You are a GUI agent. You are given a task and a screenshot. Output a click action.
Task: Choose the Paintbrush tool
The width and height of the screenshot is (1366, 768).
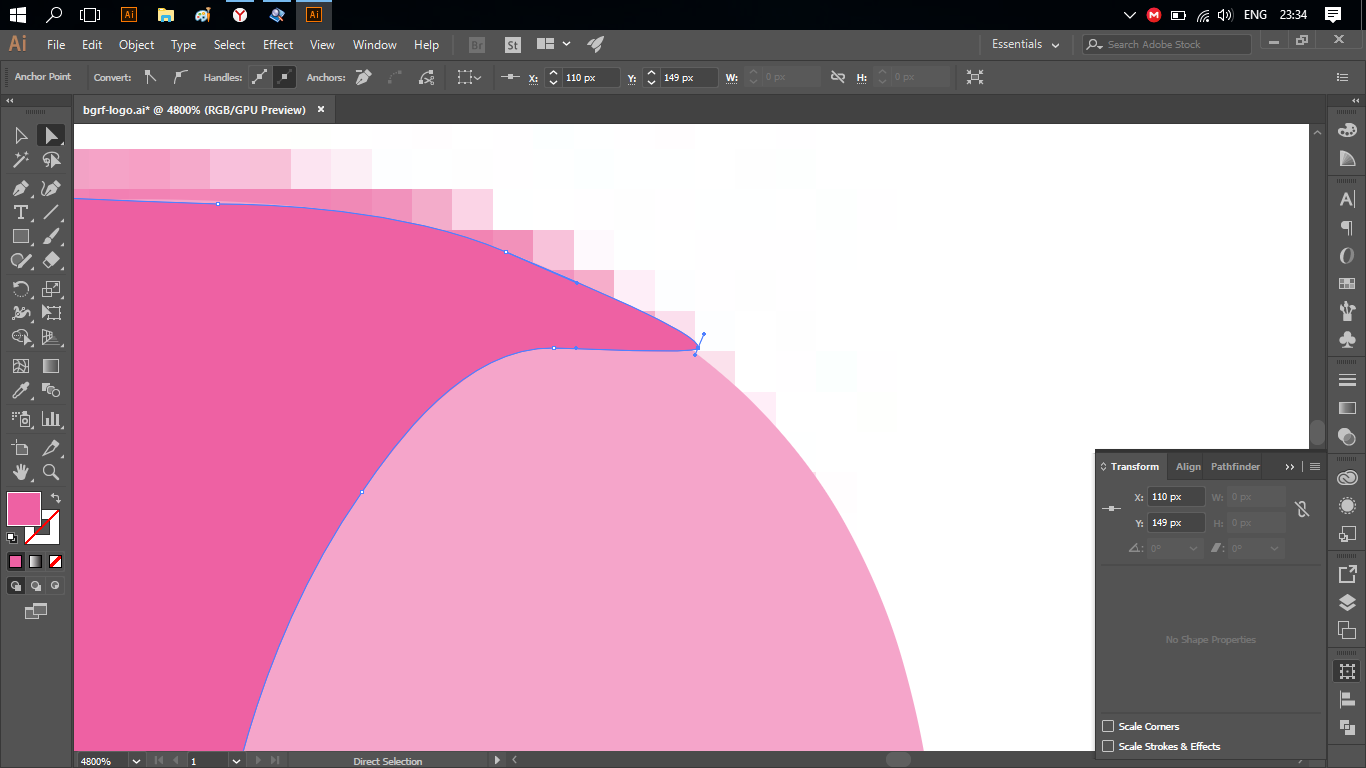point(51,237)
